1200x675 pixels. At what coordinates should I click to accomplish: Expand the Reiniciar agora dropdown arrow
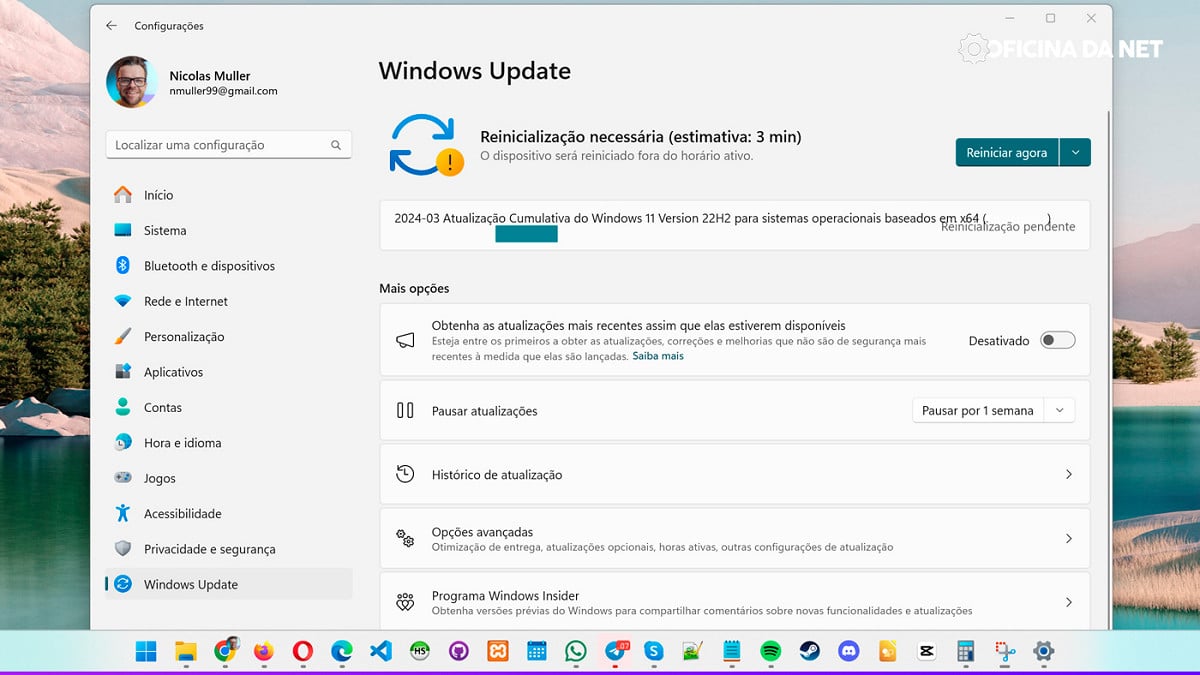[1075, 153]
